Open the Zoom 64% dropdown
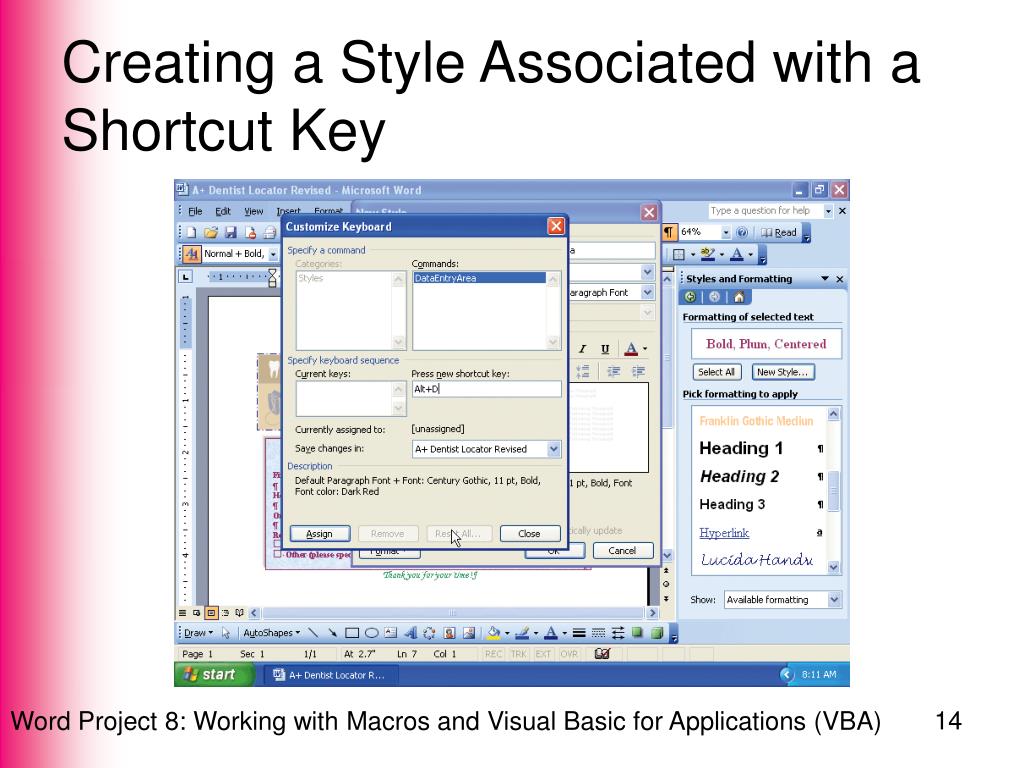 (726, 232)
